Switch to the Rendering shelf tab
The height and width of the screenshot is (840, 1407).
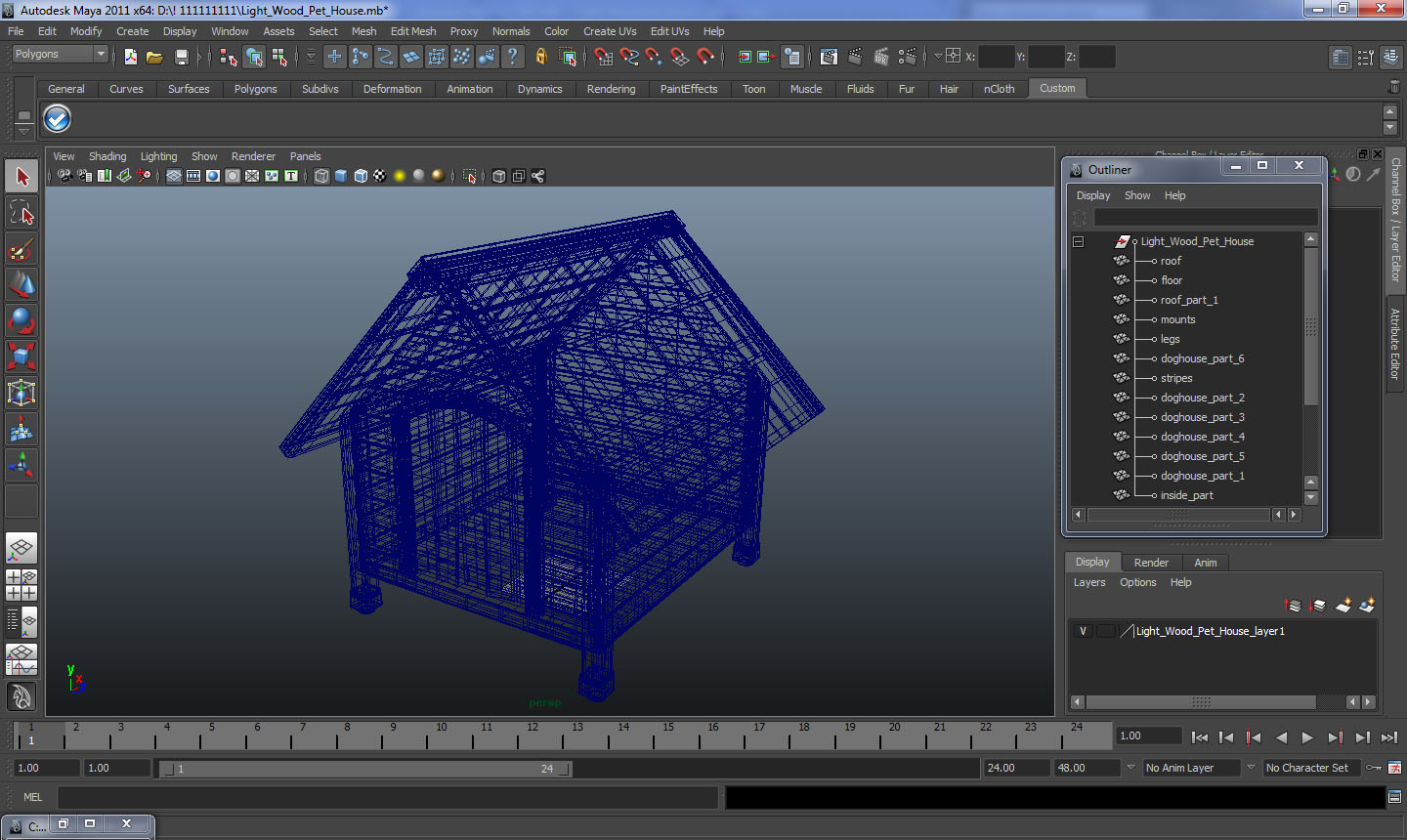tap(611, 89)
